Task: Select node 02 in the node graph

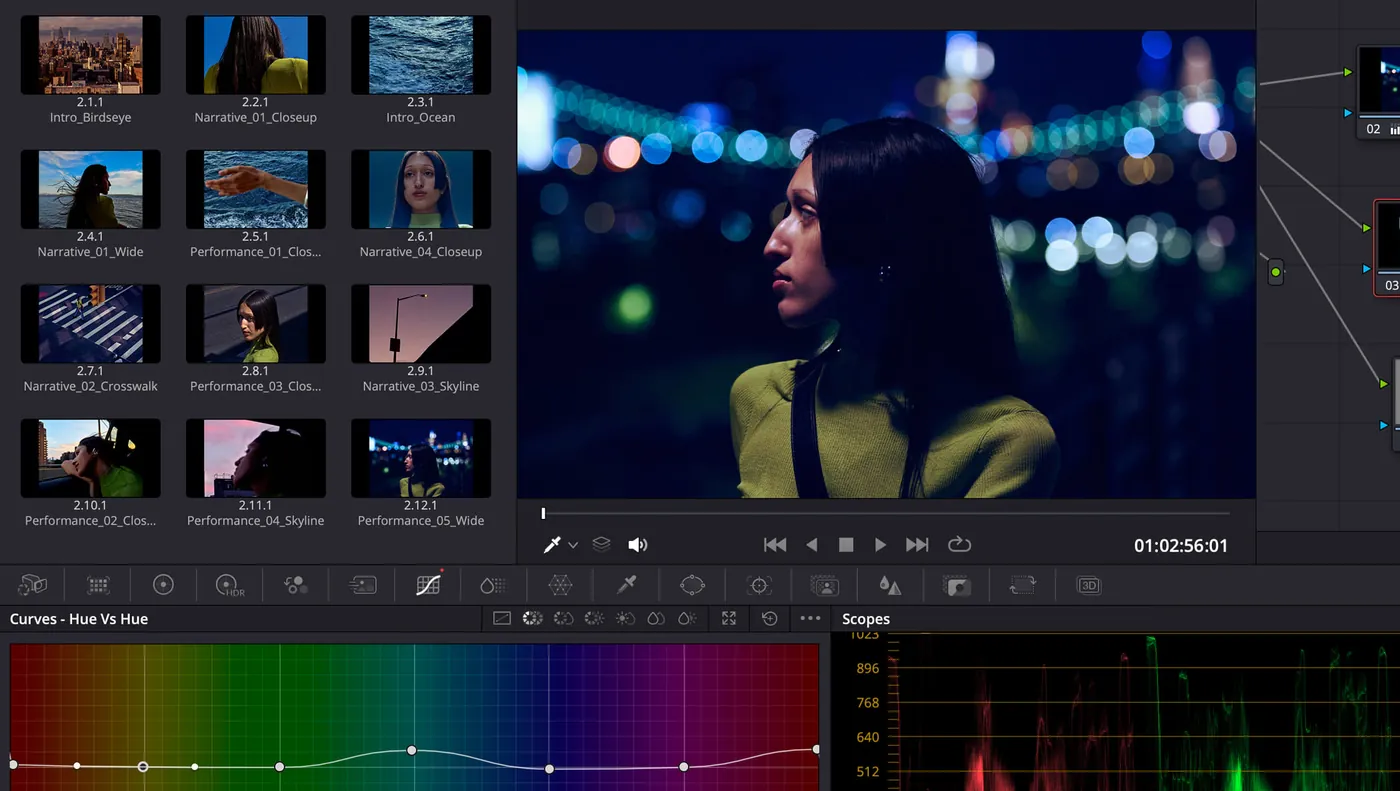Action: (1379, 92)
